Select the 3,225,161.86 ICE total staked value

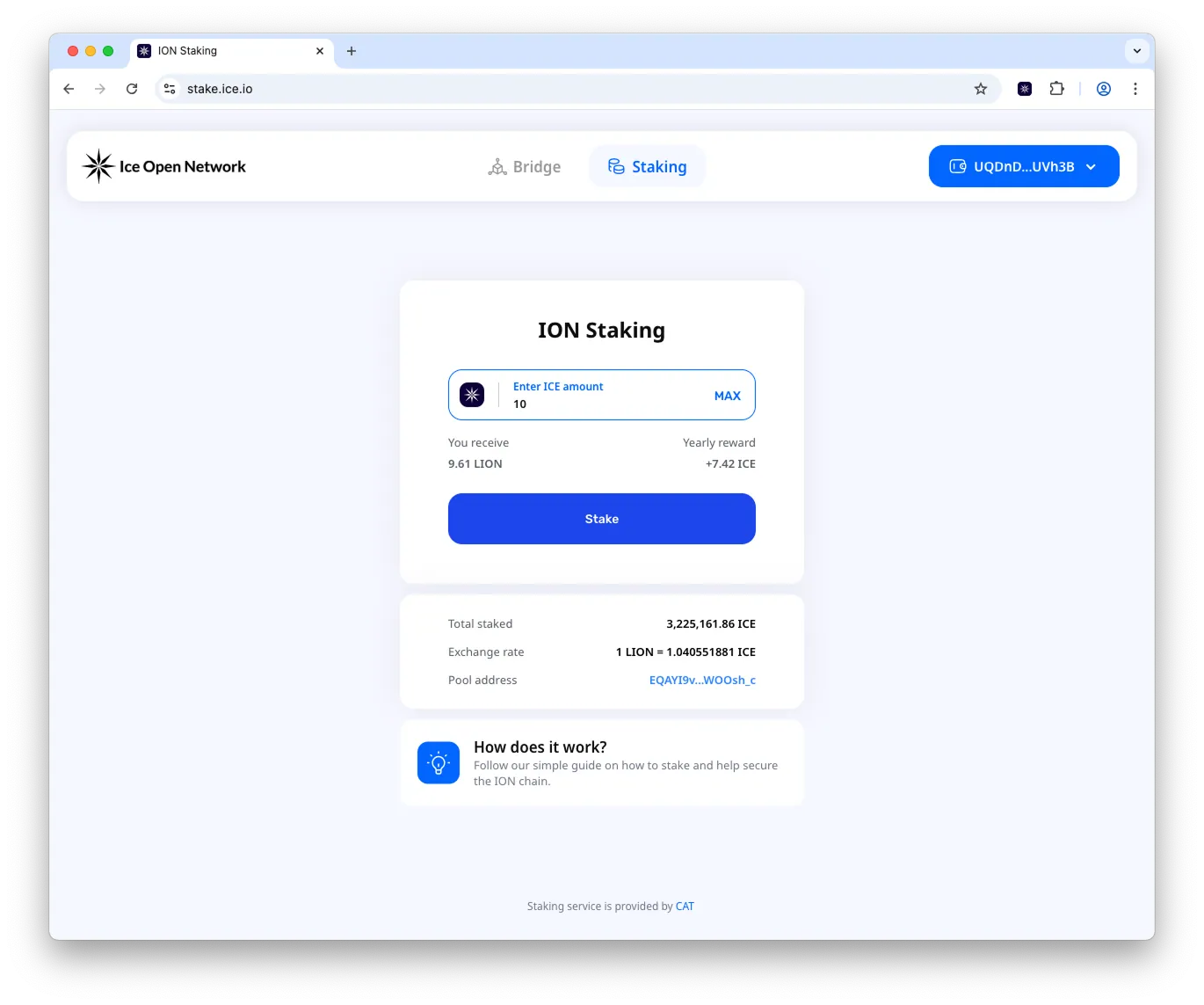711,623
